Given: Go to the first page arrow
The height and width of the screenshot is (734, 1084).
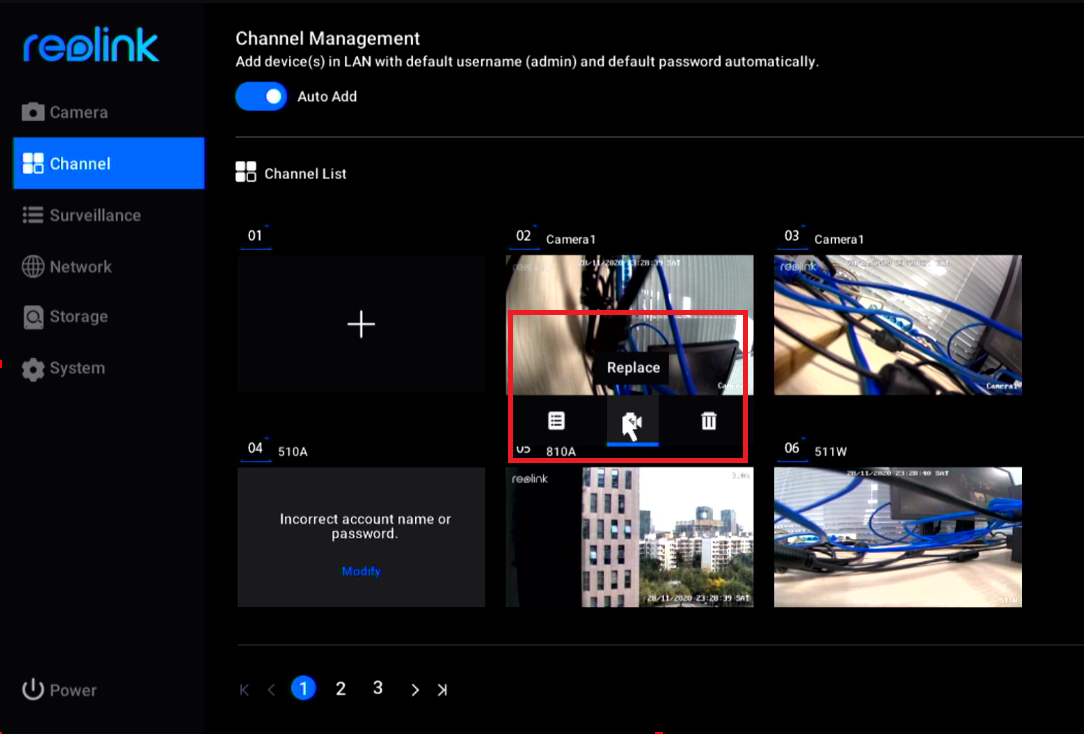Looking at the screenshot, I should click(244, 689).
